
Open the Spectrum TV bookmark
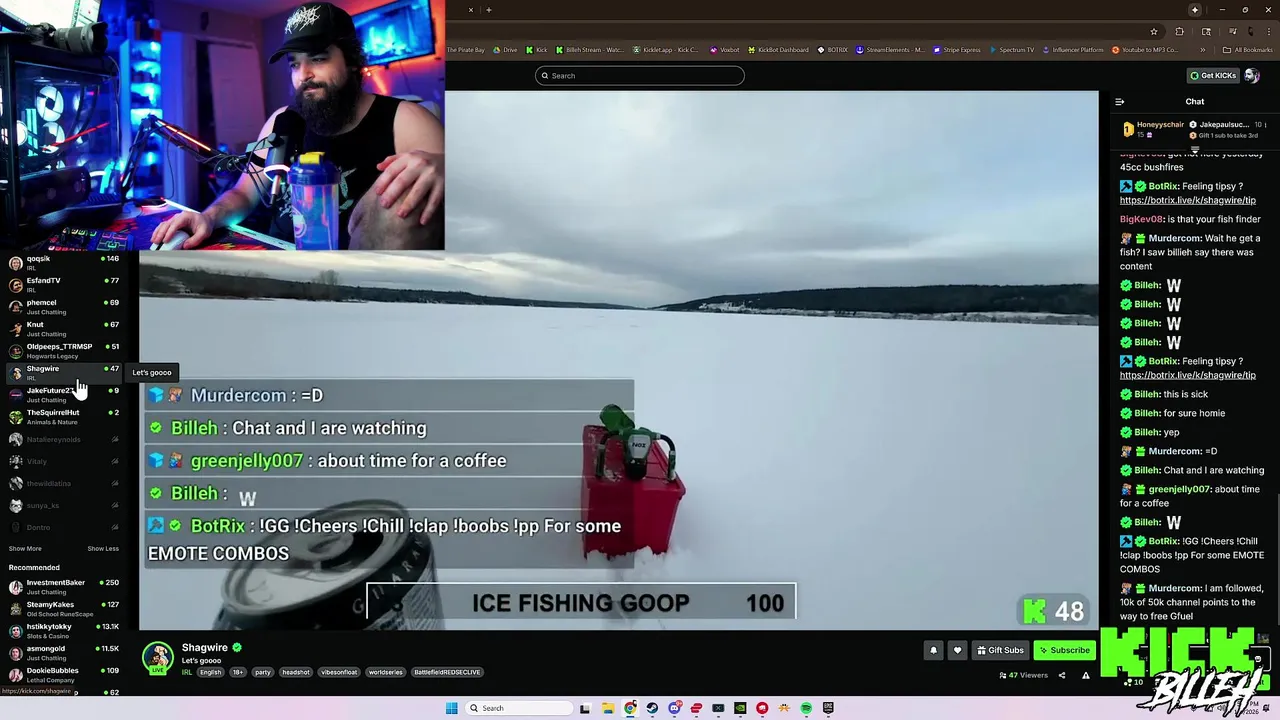pos(1012,50)
